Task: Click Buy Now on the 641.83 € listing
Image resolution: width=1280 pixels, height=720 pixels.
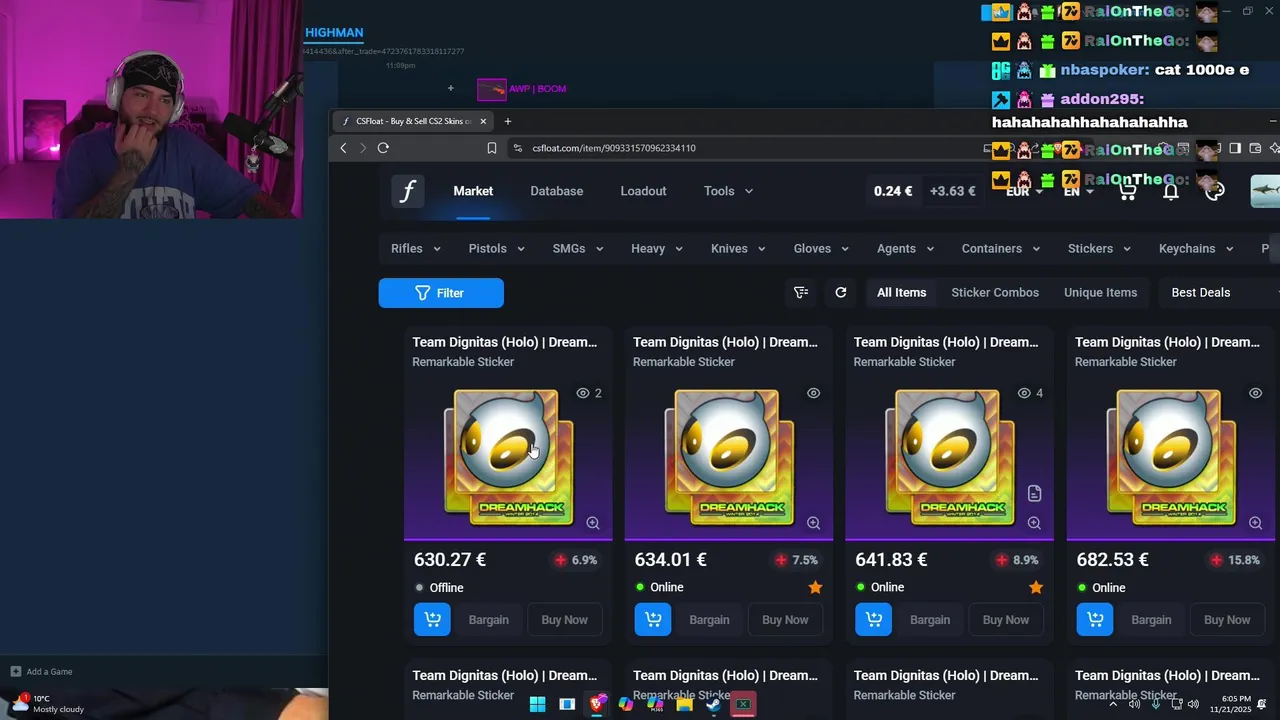Action: [x=1006, y=620]
